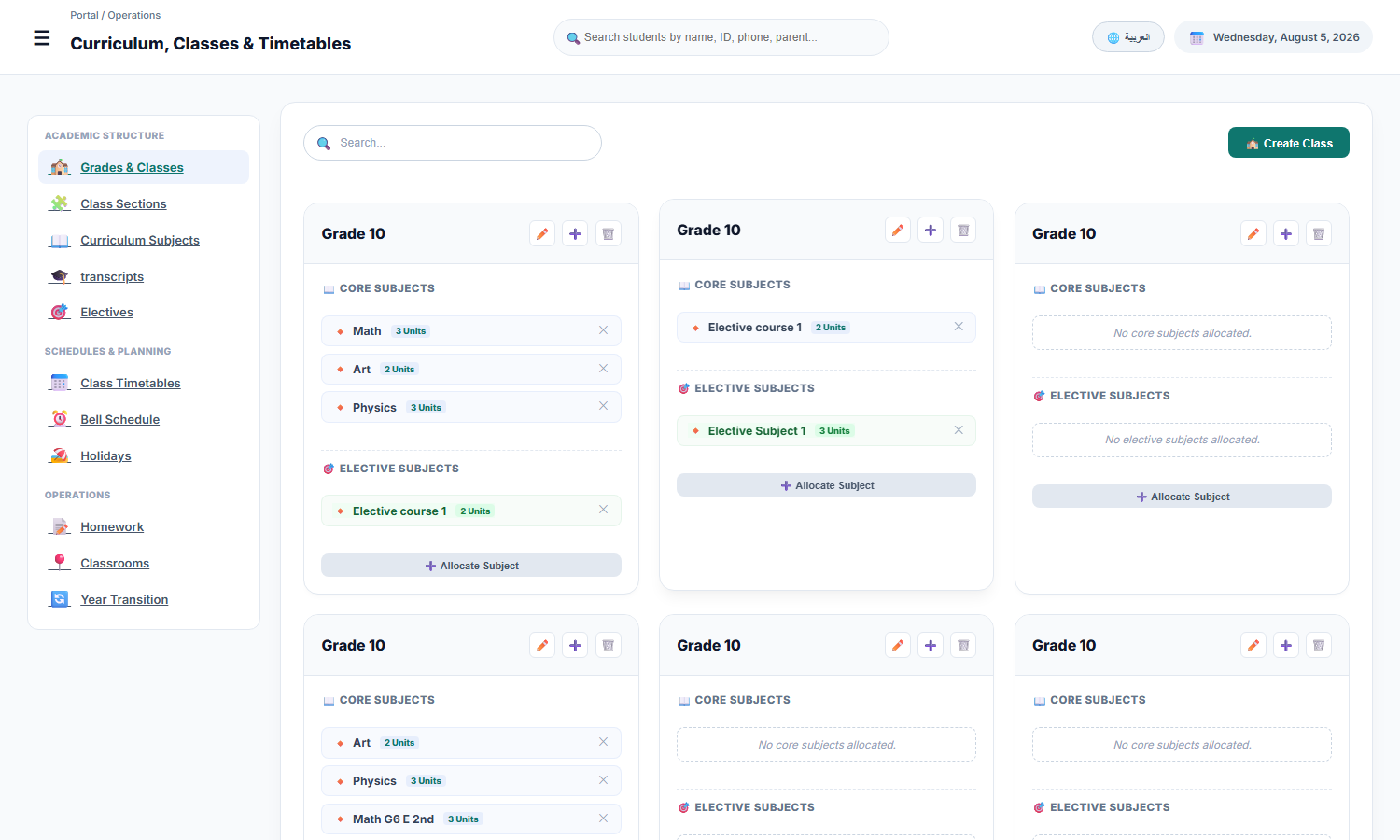This screenshot has width=1400, height=840.
Task: Click the Schedules & Planning section heading
Action: (108, 352)
